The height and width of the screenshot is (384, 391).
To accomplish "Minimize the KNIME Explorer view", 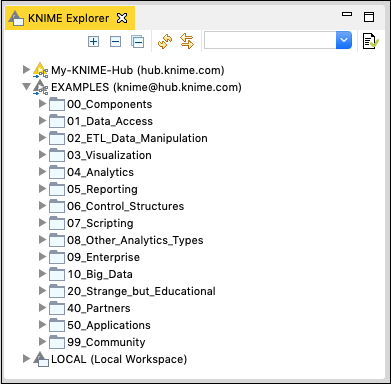I will pos(347,14).
